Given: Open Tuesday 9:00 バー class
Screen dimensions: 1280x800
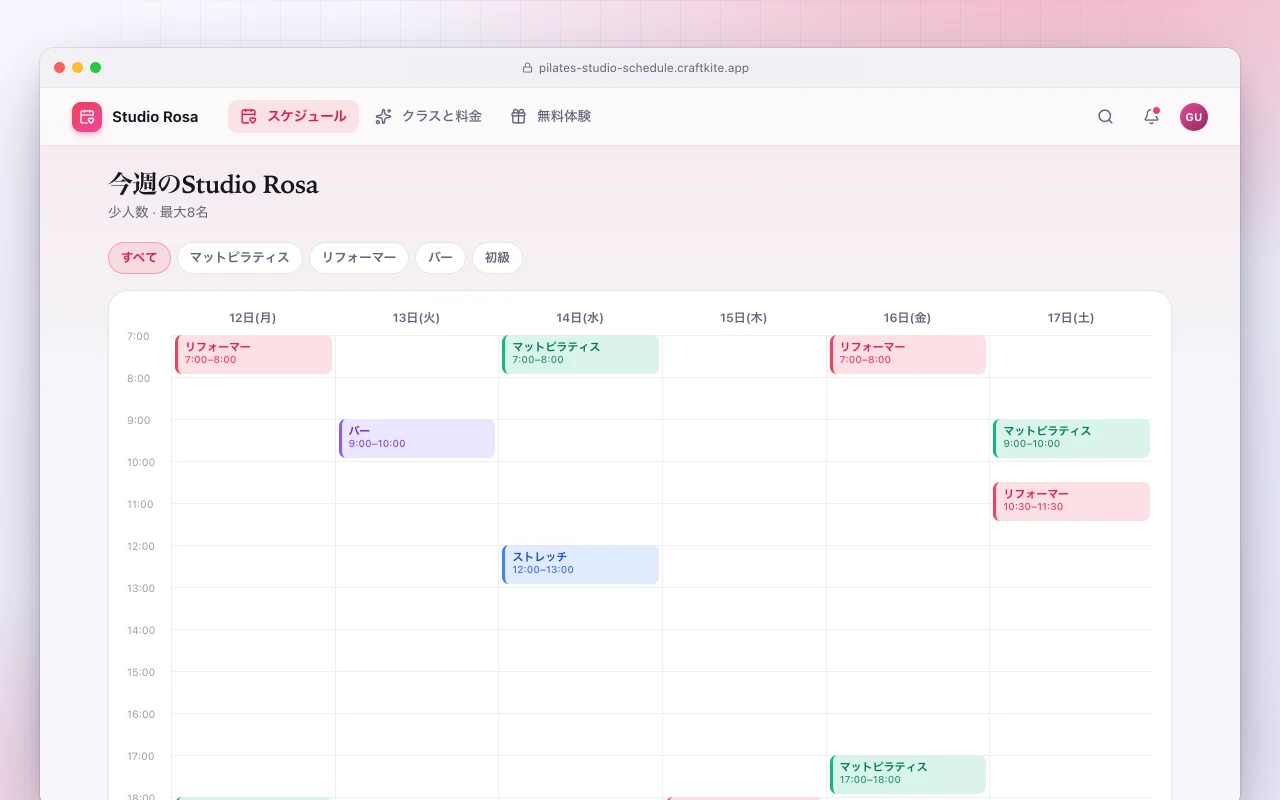Looking at the screenshot, I should click(x=417, y=439).
